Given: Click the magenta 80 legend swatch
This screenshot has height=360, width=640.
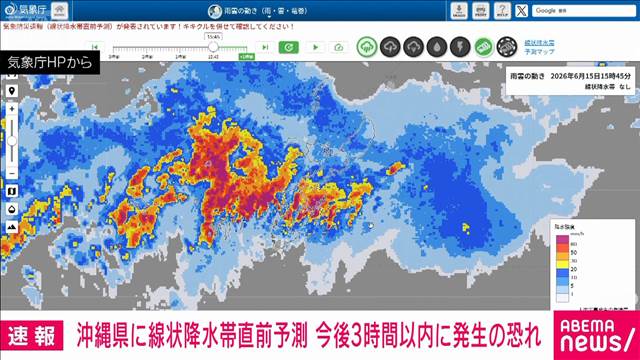Looking at the screenshot, I should (x=562, y=240).
